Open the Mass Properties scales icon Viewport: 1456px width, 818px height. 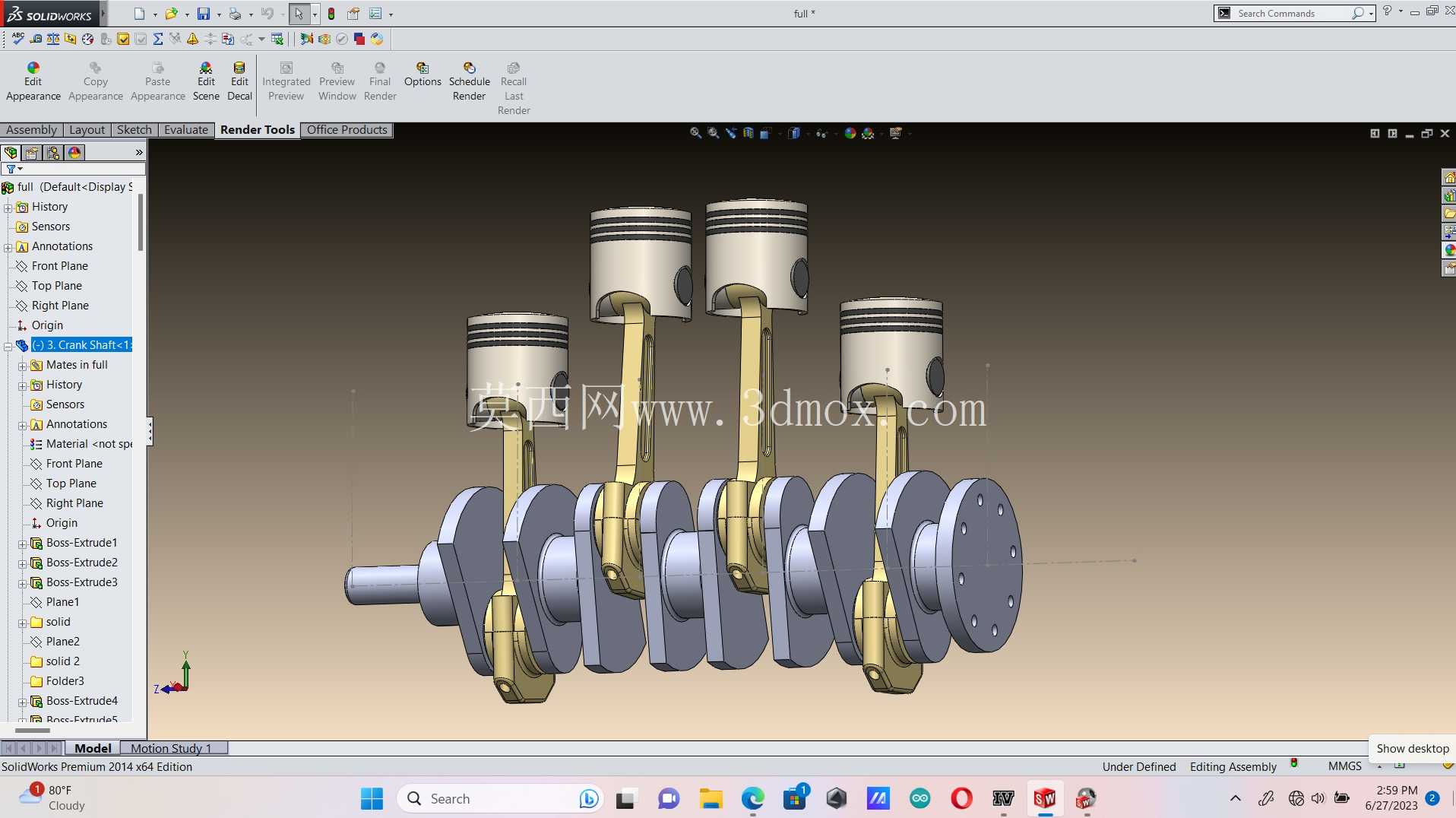coord(53,39)
